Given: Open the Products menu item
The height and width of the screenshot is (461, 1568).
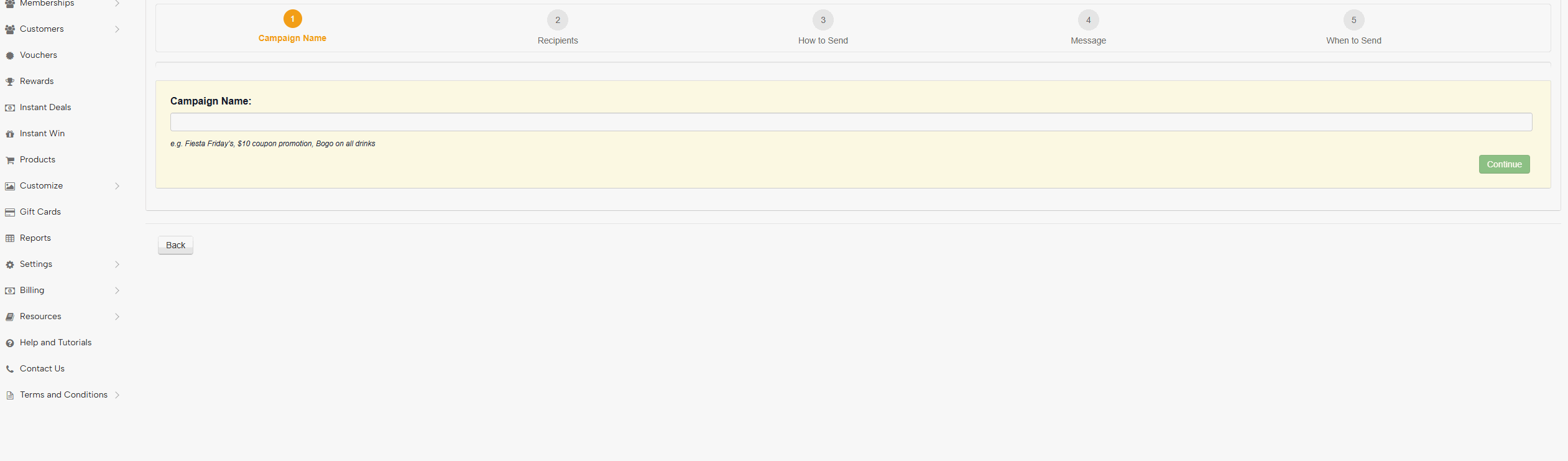Looking at the screenshot, I should (x=37, y=159).
